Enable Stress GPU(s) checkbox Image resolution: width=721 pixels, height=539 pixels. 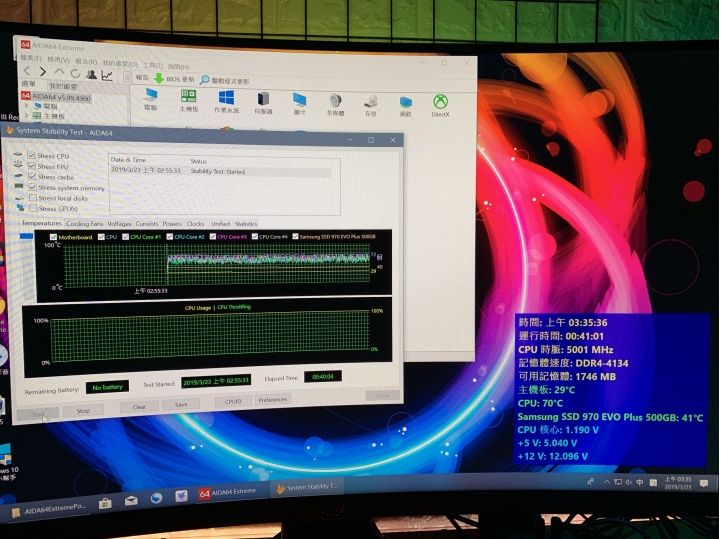(34, 208)
